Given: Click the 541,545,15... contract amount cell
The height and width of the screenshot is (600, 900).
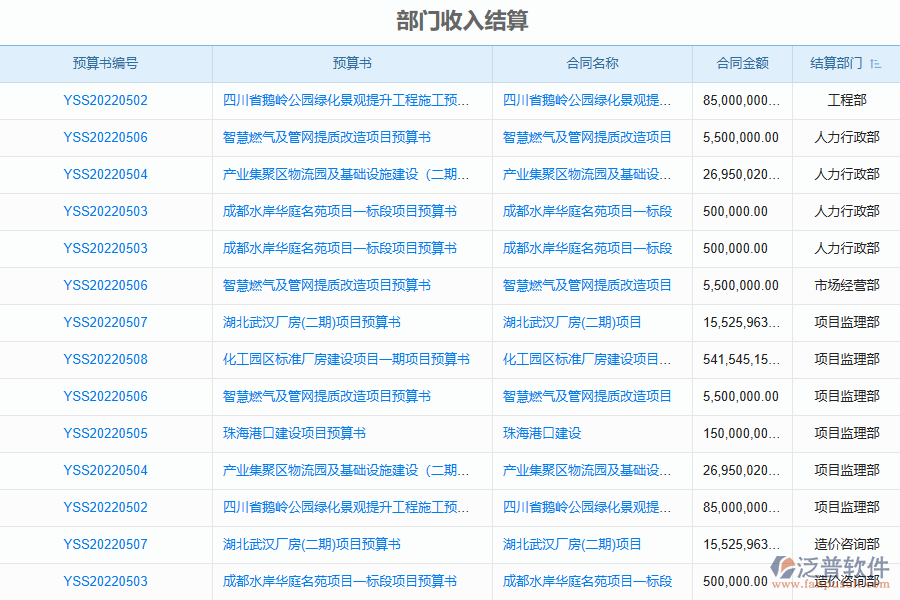Looking at the screenshot, I should click(742, 359).
